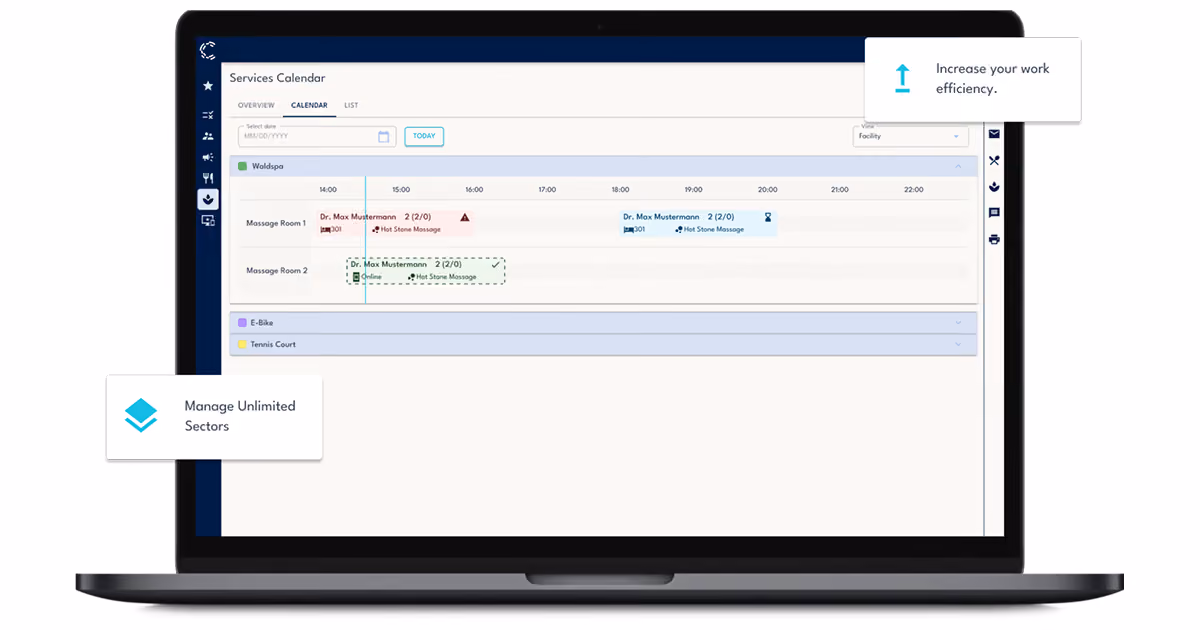Screen dimensions: 1200x630
Task: Open the green dashed booking in Massage Room 2
Action: [426, 271]
